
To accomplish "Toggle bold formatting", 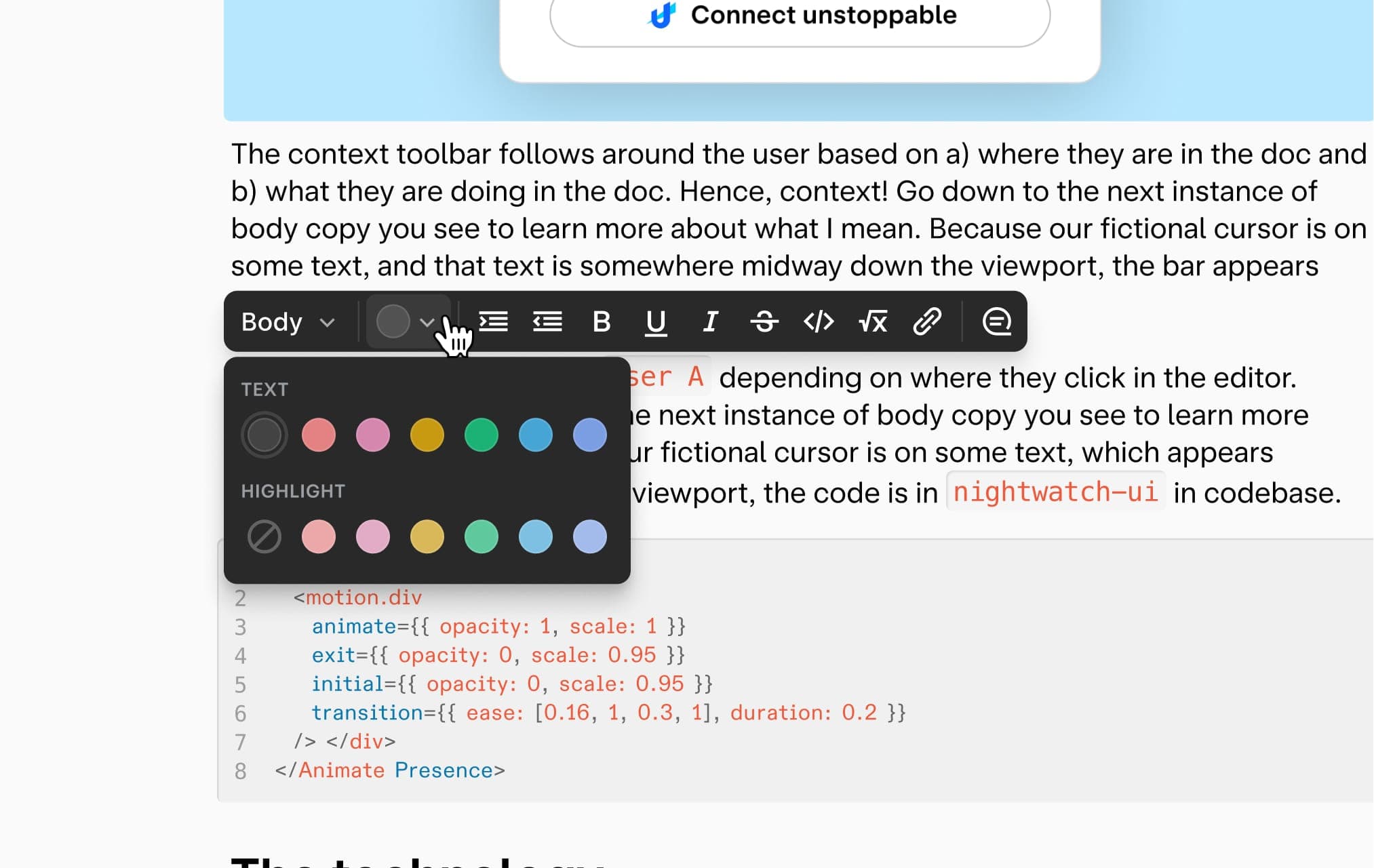I will pos(601,321).
